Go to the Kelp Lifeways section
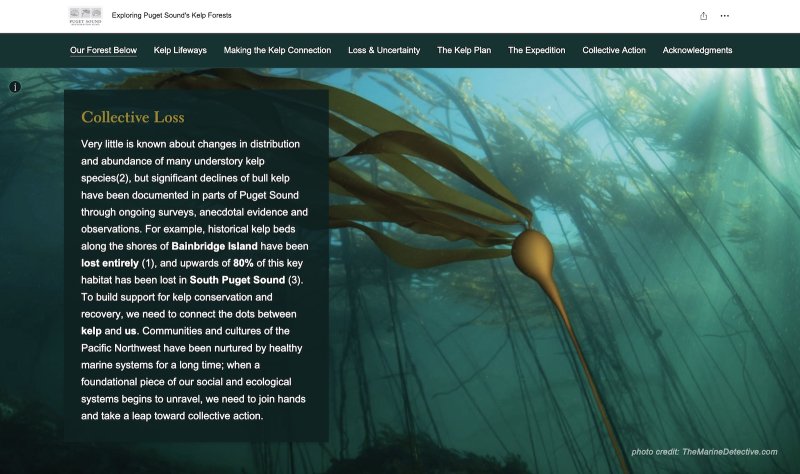800x474 pixels. (x=180, y=50)
